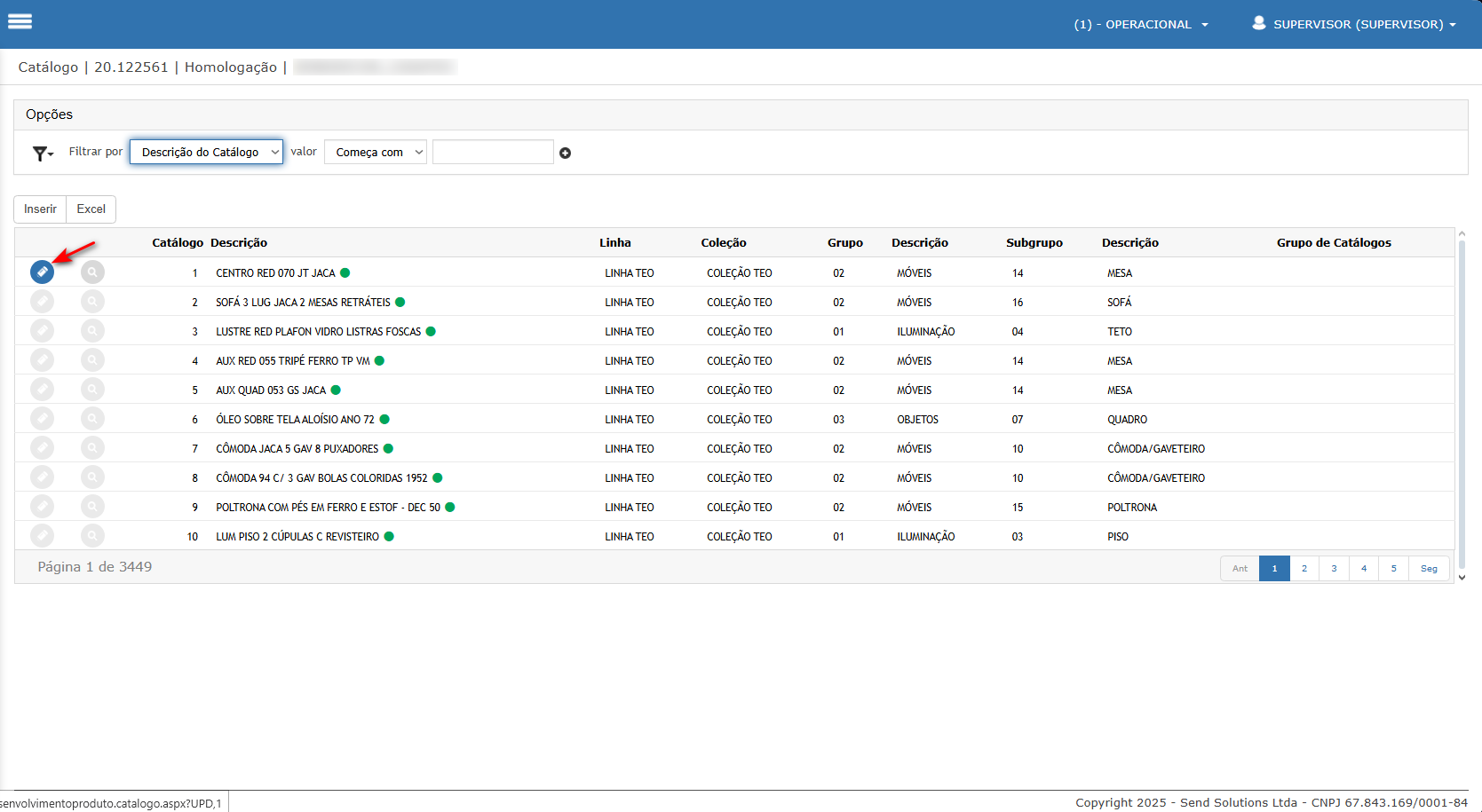Click the Inserir button
Image resolution: width=1482 pixels, height=812 pixels.
[40, 209]
